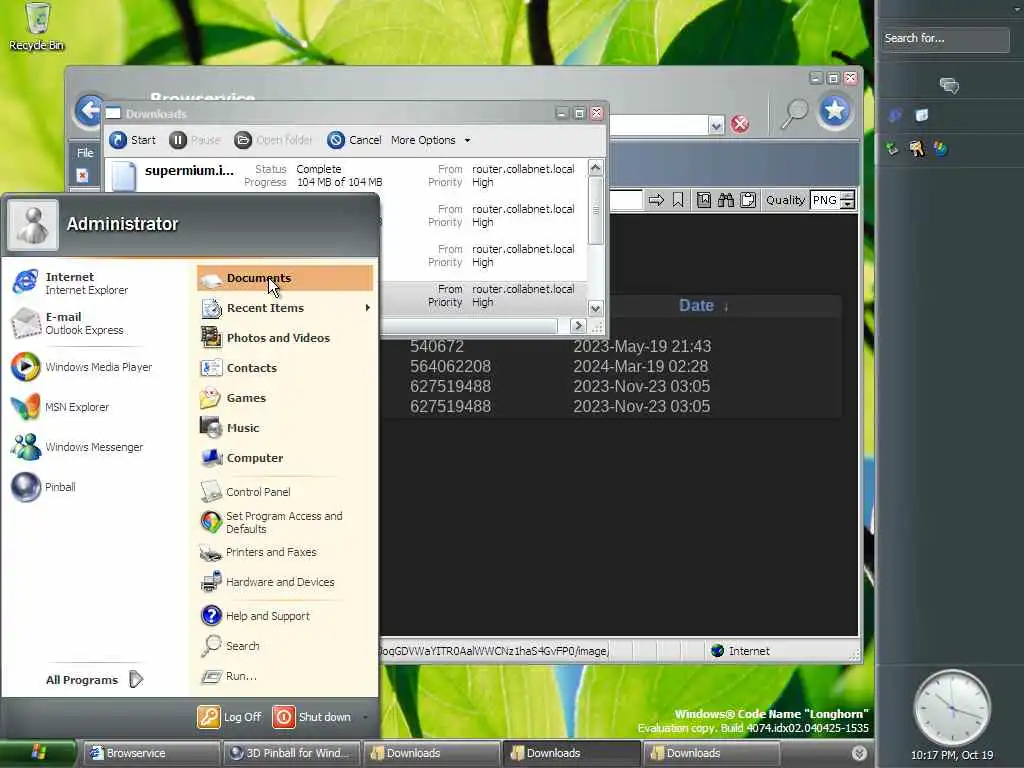Click the Log Off button
This screenshot has height=768, width=1024.
pos(229,717)
